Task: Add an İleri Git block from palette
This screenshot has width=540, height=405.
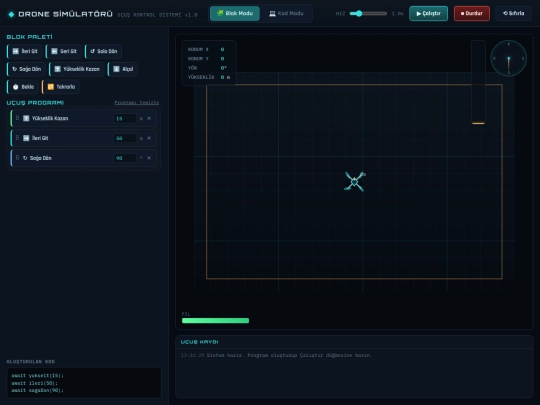Action: click(24, 51)
